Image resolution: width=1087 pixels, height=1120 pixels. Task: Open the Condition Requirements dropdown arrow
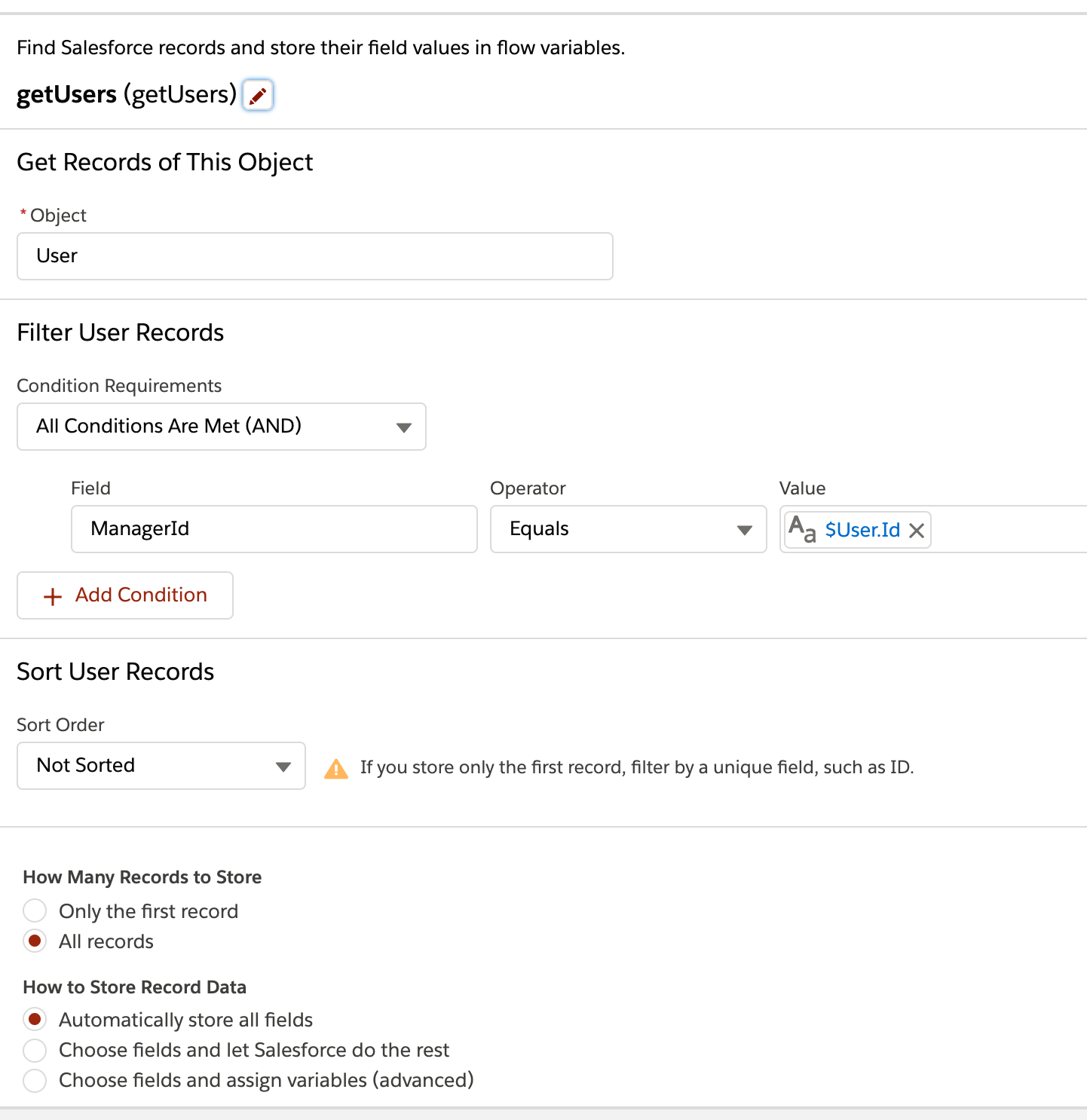(x=405, y=427)
